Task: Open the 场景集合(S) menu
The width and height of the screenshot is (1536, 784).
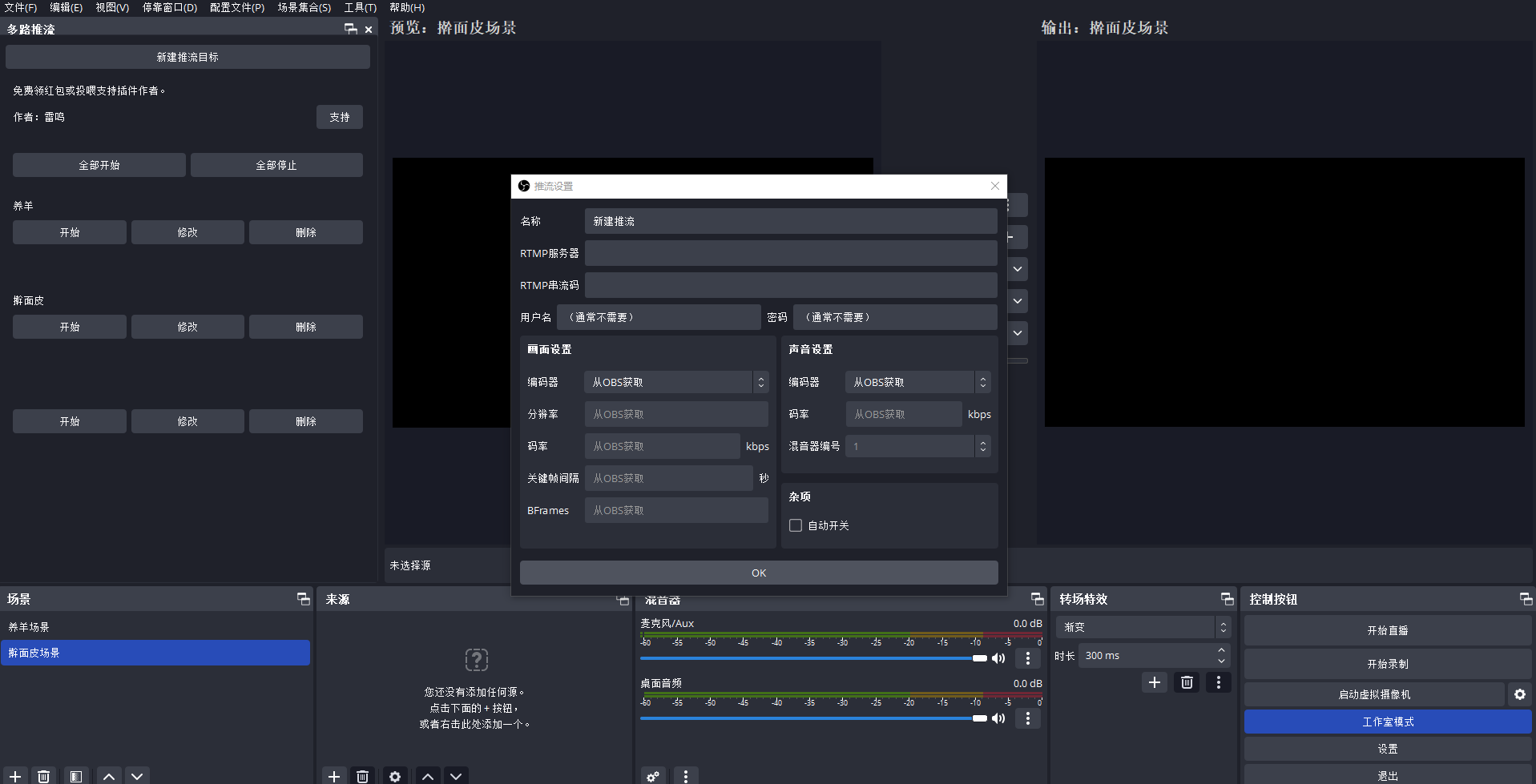Action: click(x=304, y=7)
